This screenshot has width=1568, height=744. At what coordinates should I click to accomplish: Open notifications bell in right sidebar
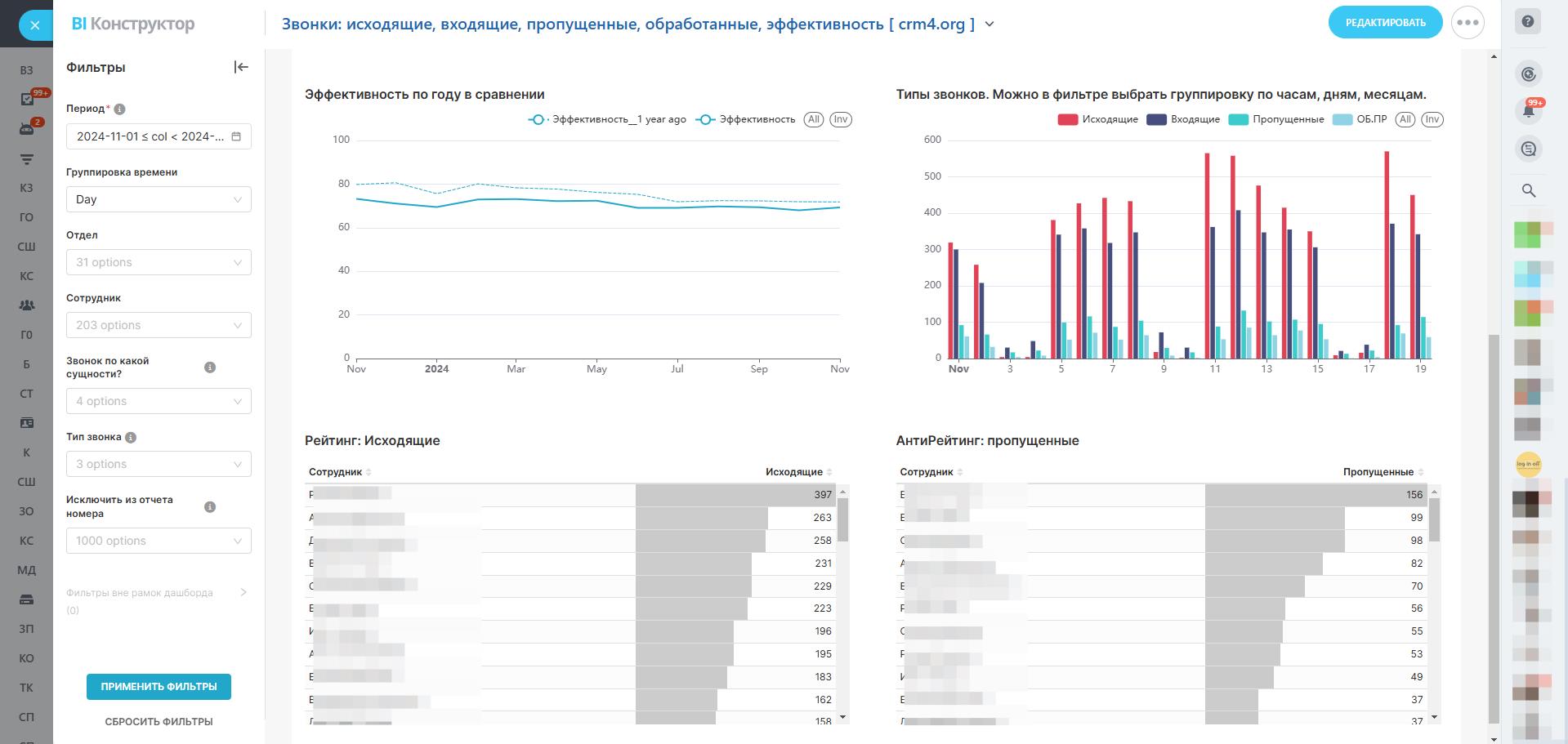pos(1528,111)
